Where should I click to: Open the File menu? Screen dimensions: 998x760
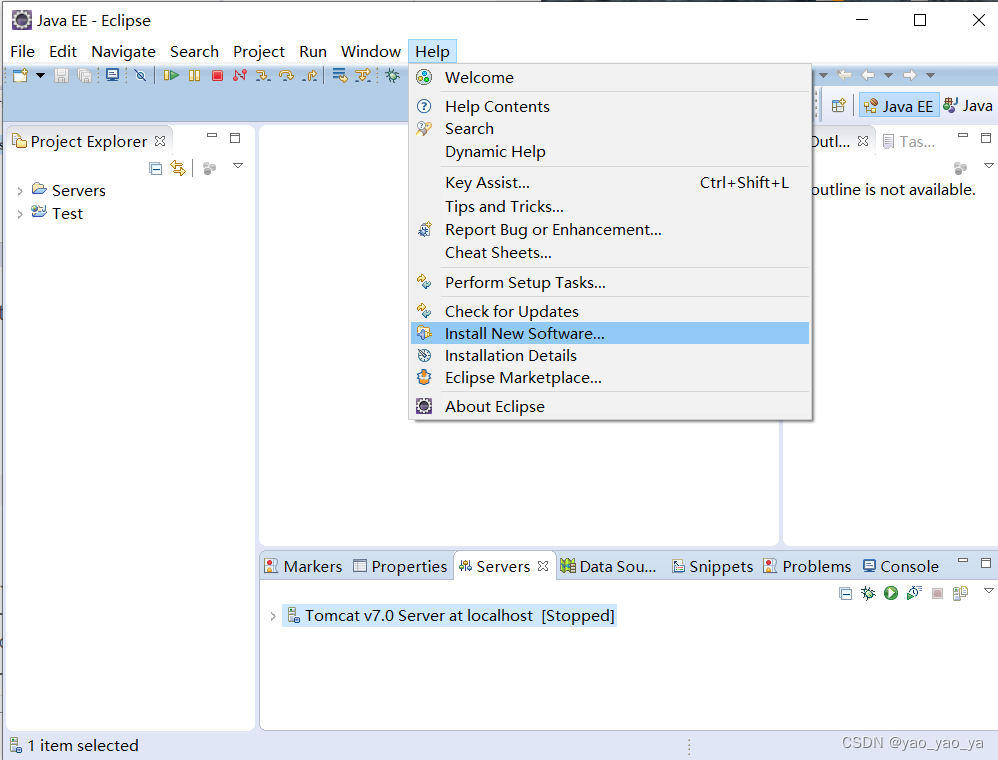point(22,52)
